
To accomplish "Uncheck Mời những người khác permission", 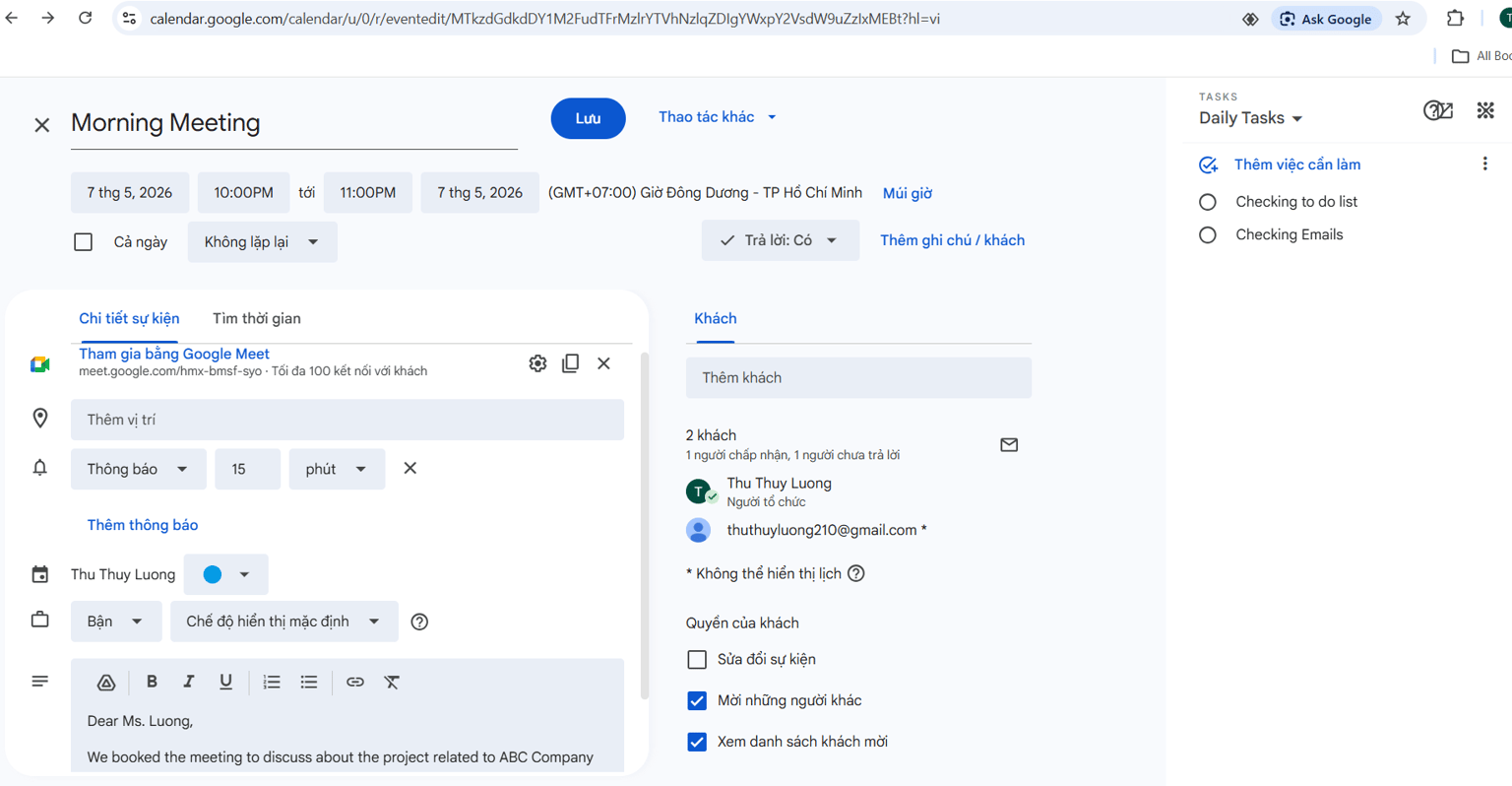I will pos(697,700).
